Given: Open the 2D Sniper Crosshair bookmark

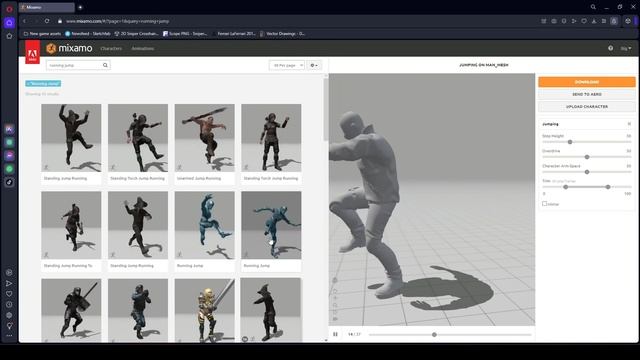Looking at the screenshot, I should click(x=136, y=34).
